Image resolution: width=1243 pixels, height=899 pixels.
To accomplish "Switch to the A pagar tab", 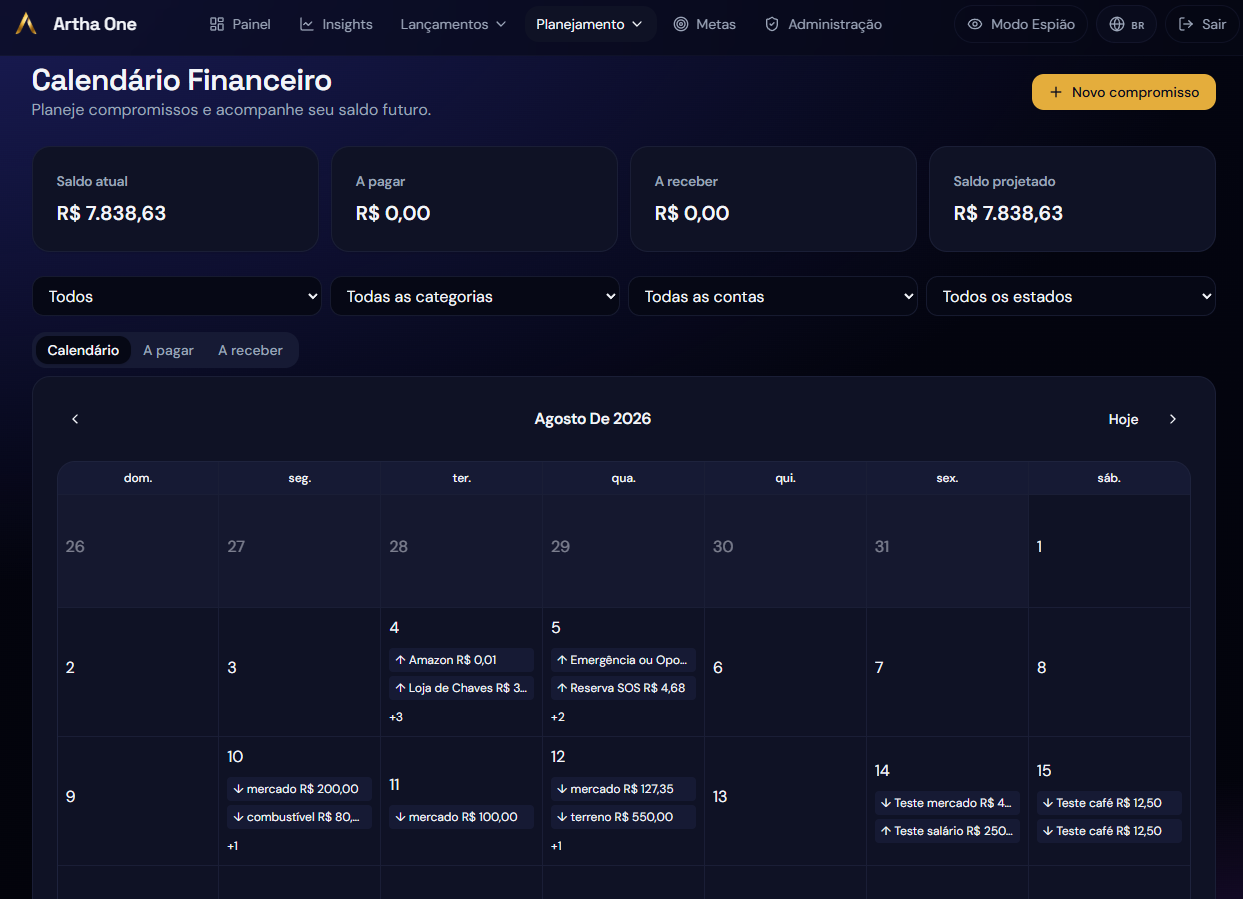I will [x=168, y=350].
